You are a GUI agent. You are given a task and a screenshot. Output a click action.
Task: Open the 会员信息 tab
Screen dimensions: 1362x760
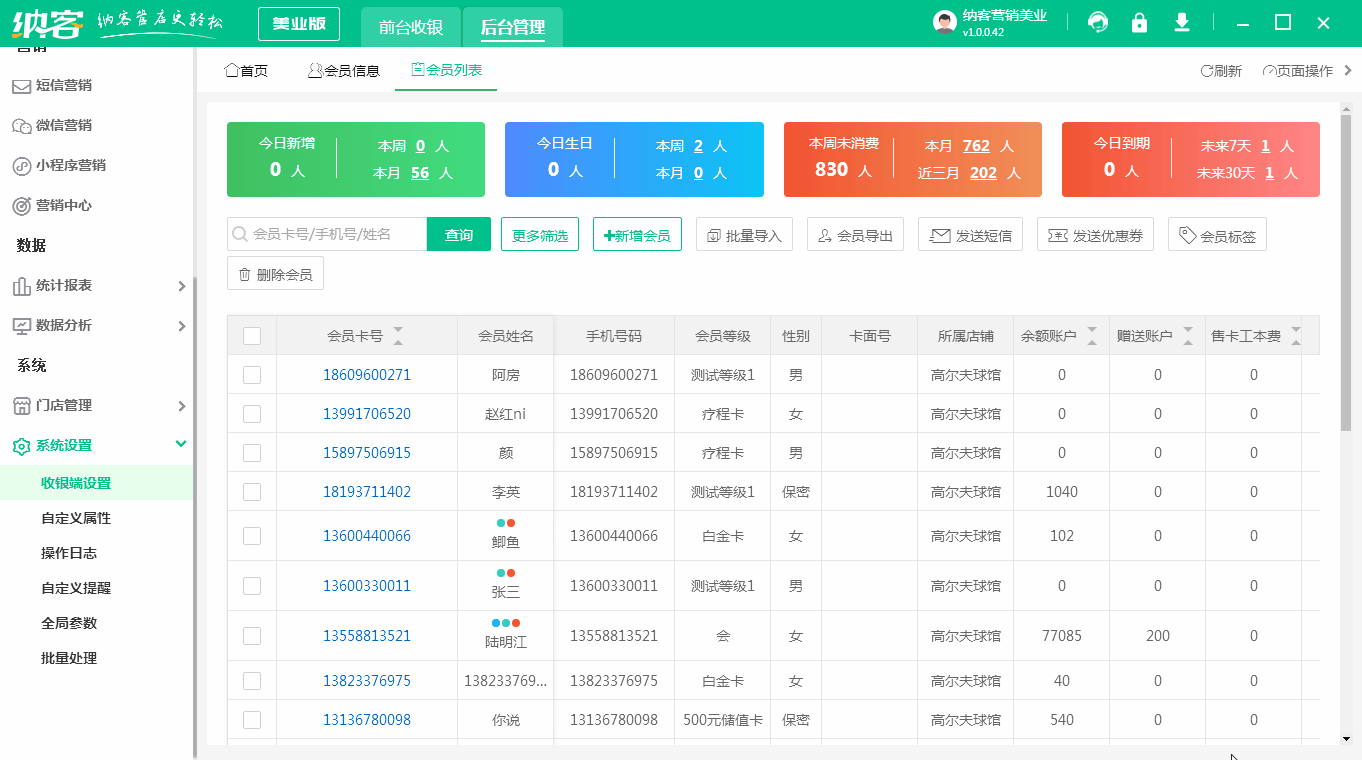coord(343,71)
